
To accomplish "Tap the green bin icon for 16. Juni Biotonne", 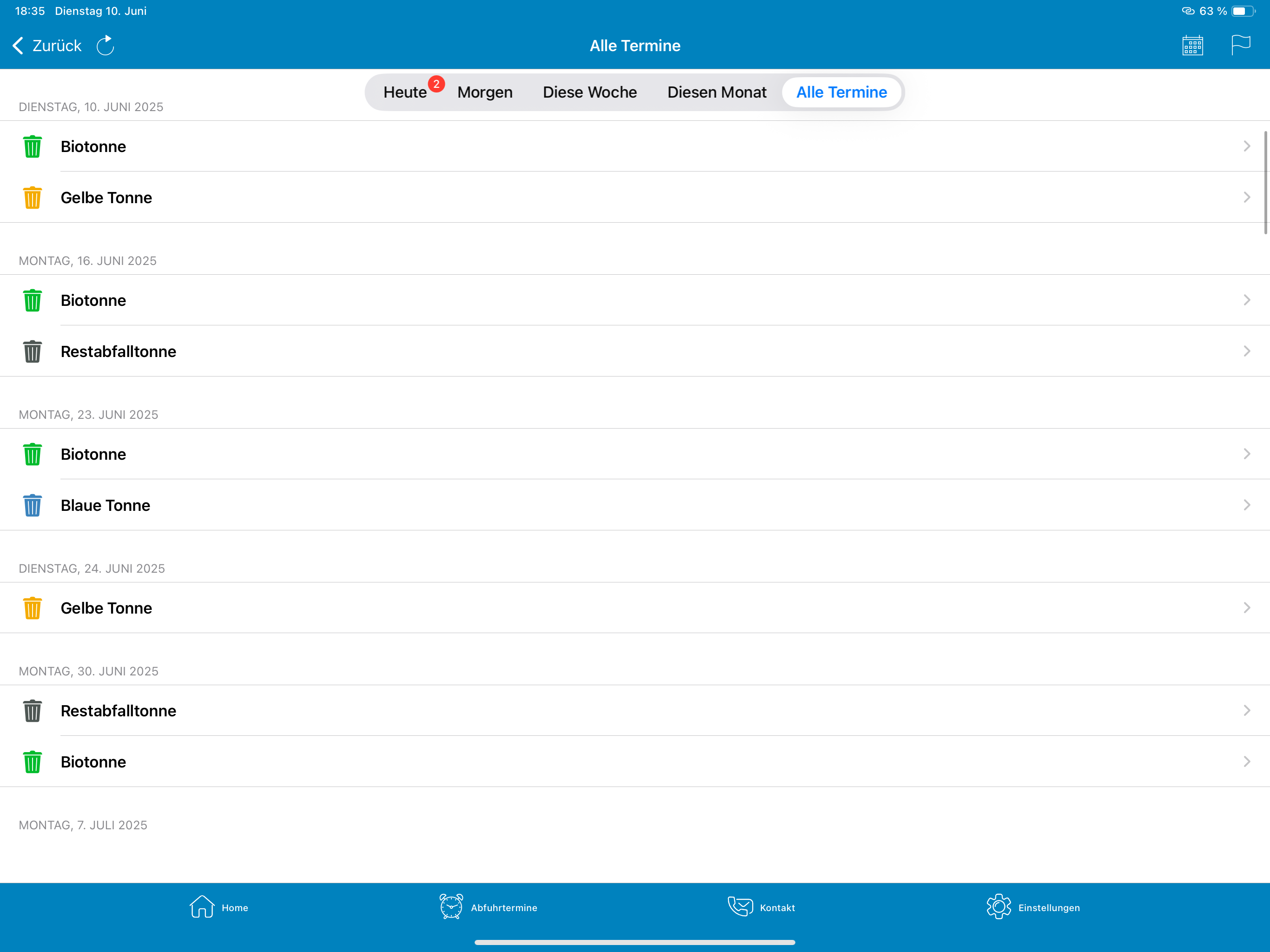I will tap(32, 300).
